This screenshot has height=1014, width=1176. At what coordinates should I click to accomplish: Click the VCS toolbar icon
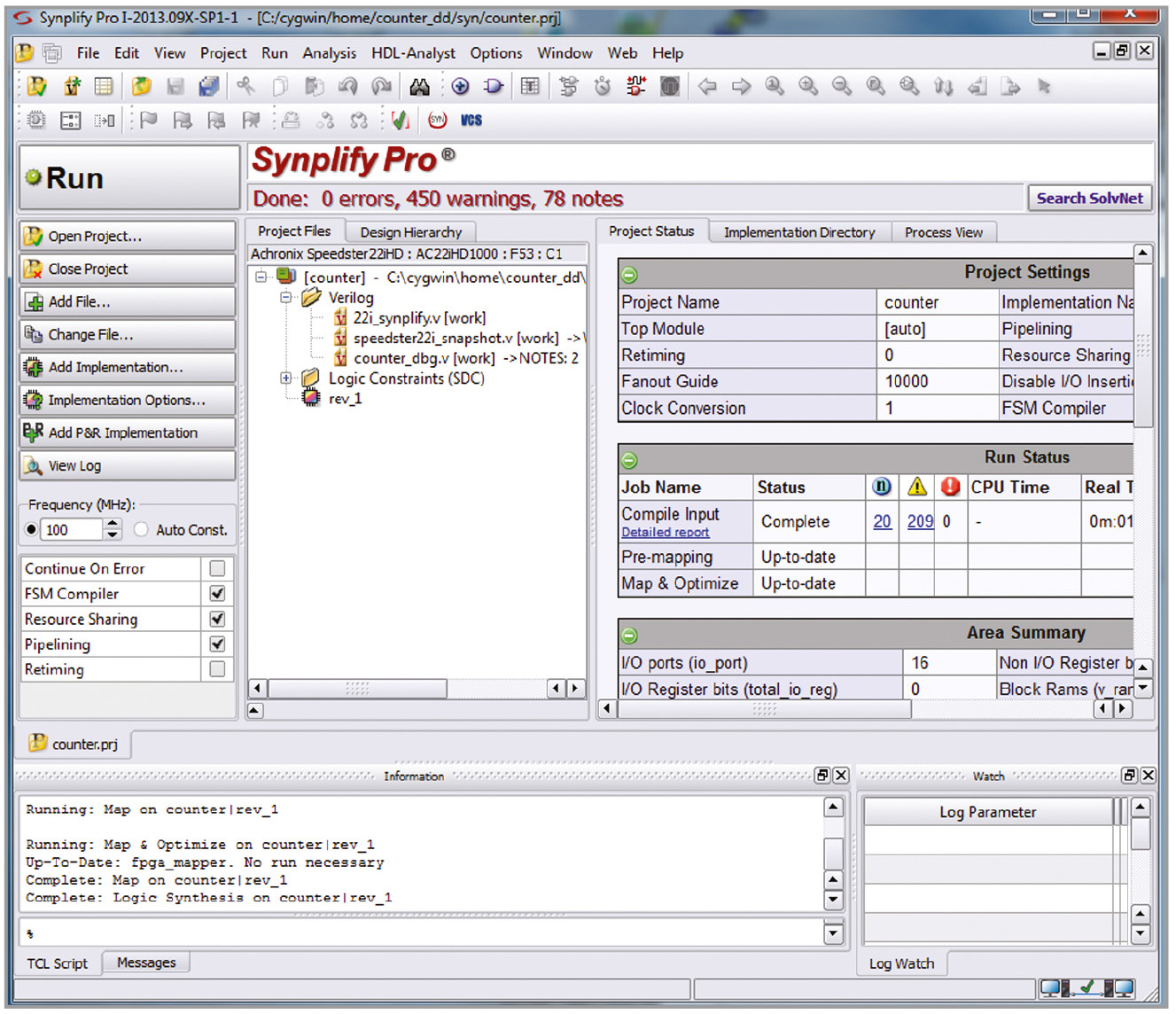(x=471, y=120)
